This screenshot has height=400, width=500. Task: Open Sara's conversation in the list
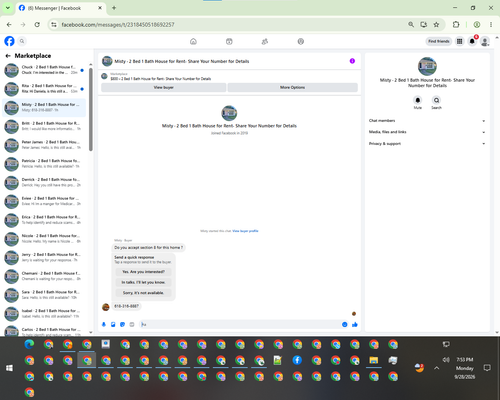point(44,295)
